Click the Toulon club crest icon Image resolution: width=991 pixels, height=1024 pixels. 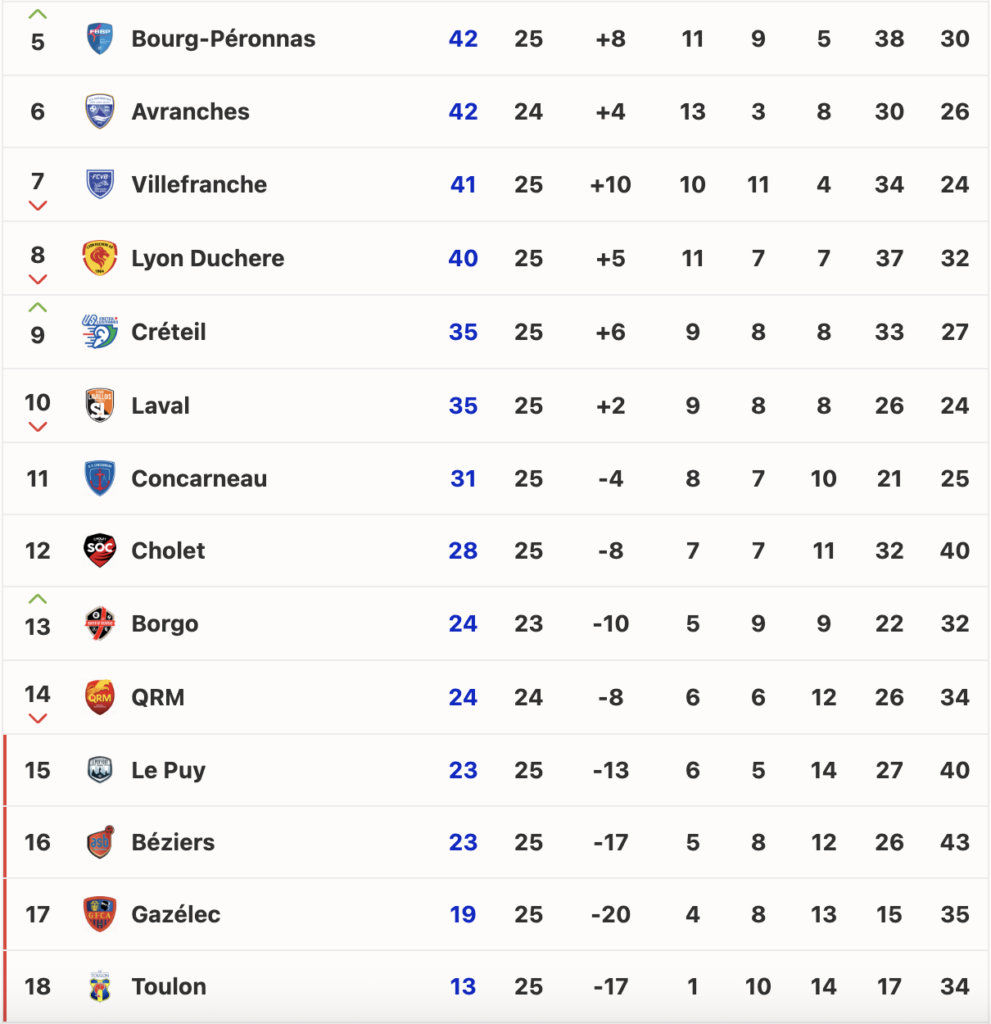[100, 987]
